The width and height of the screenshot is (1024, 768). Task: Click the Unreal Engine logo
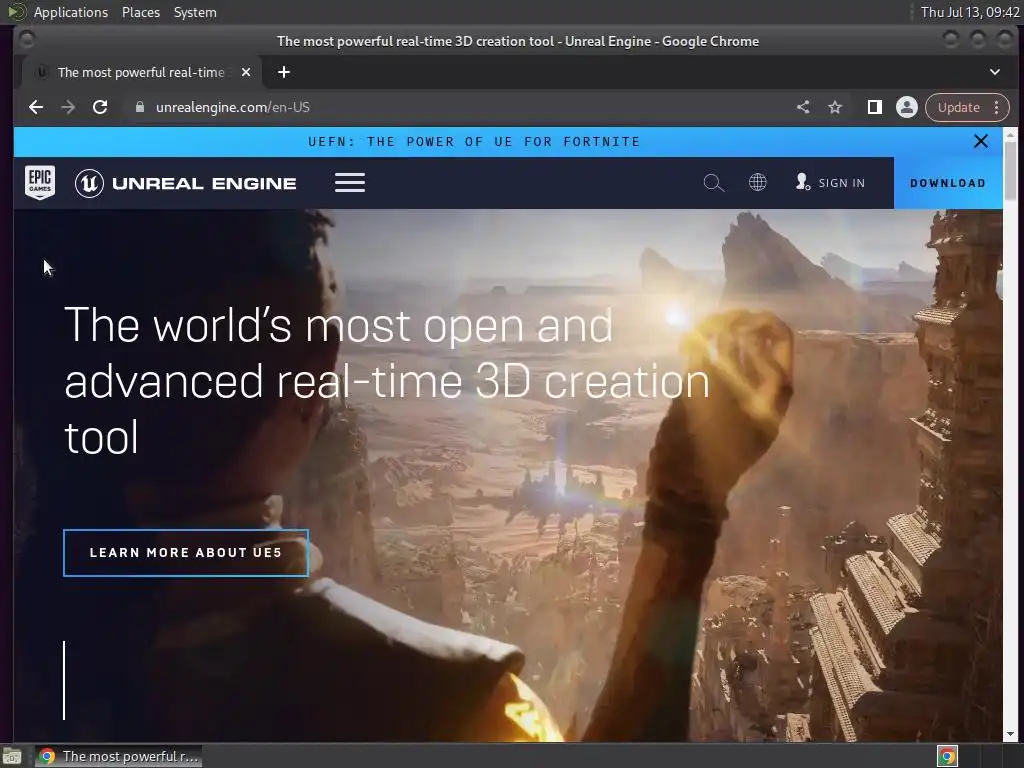tap(185, 183)
